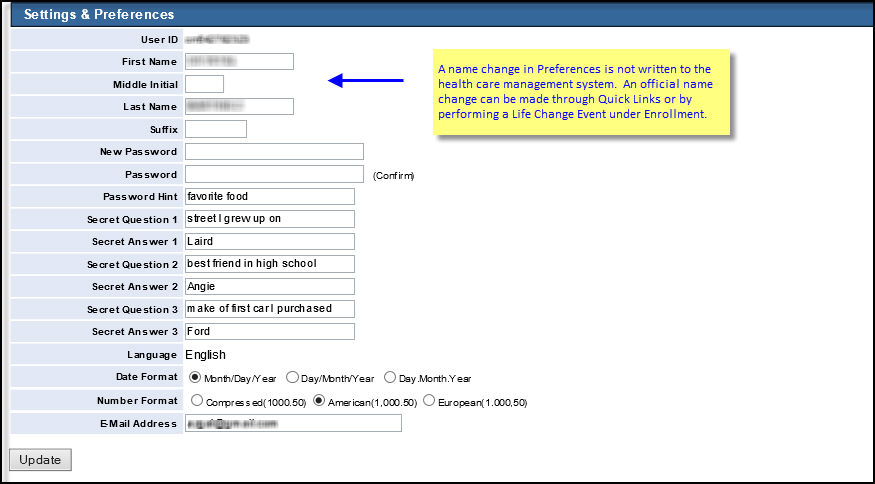Click the Password confirm field
The height and width of the screenshot is (484, 875).
(274, 174)
